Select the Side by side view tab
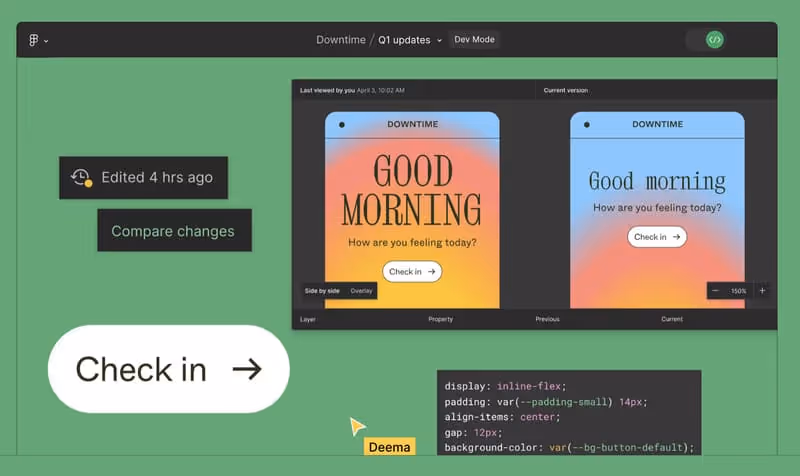 coord(322,291)
